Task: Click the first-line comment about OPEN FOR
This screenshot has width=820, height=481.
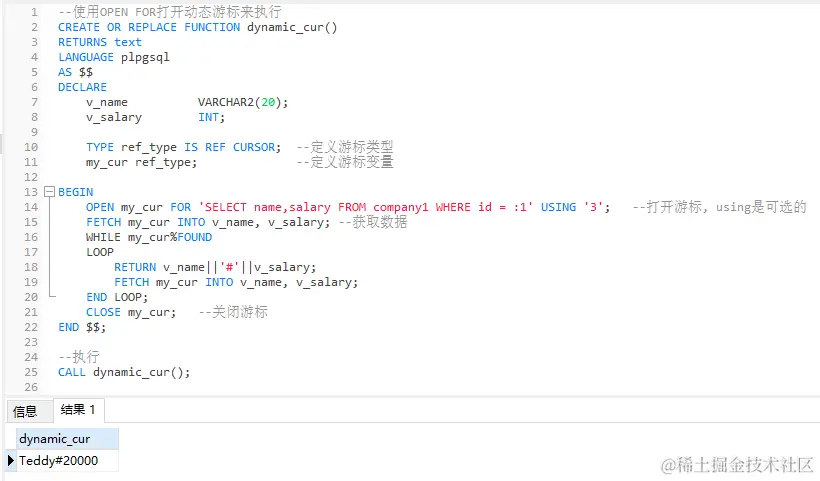Action: 170,12
